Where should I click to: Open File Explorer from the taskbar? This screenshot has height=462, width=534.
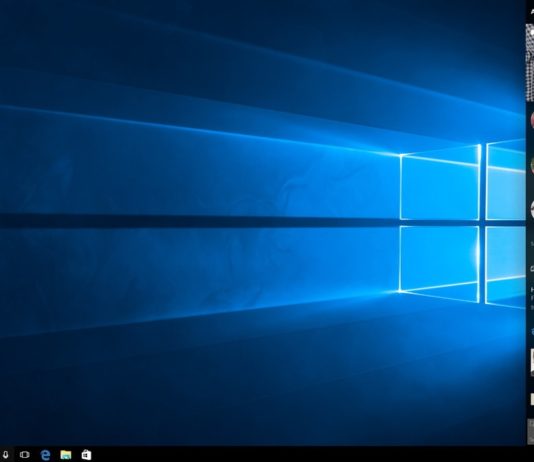[66, 455]
